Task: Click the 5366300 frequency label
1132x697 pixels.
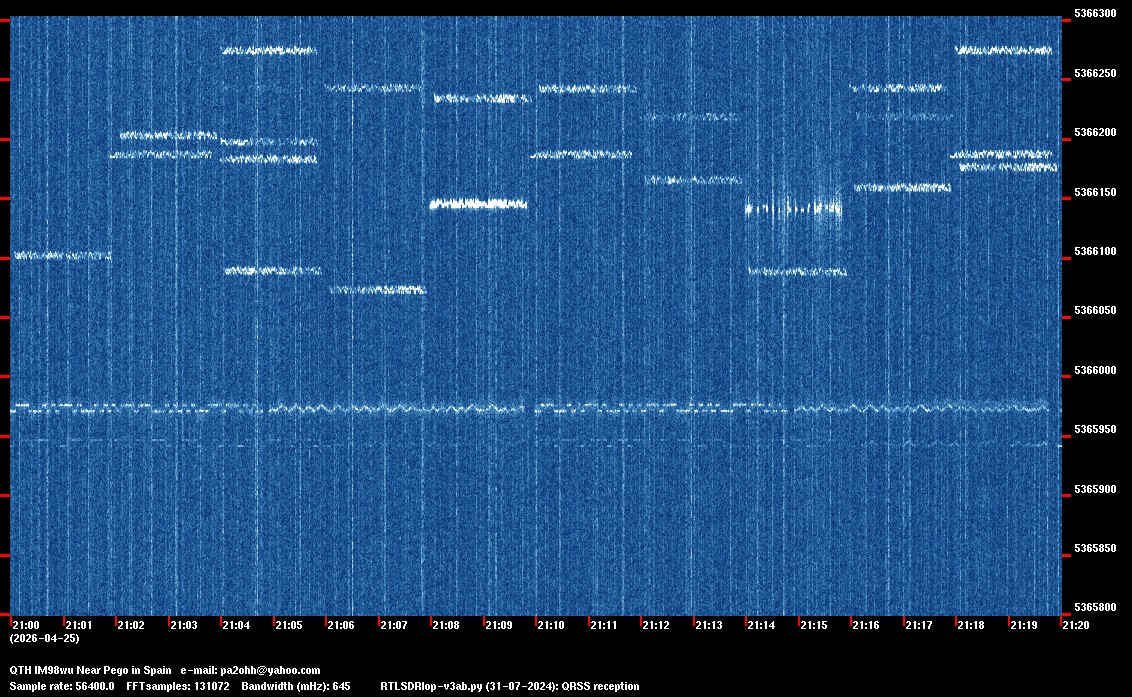Action: tap(1094, 14)
